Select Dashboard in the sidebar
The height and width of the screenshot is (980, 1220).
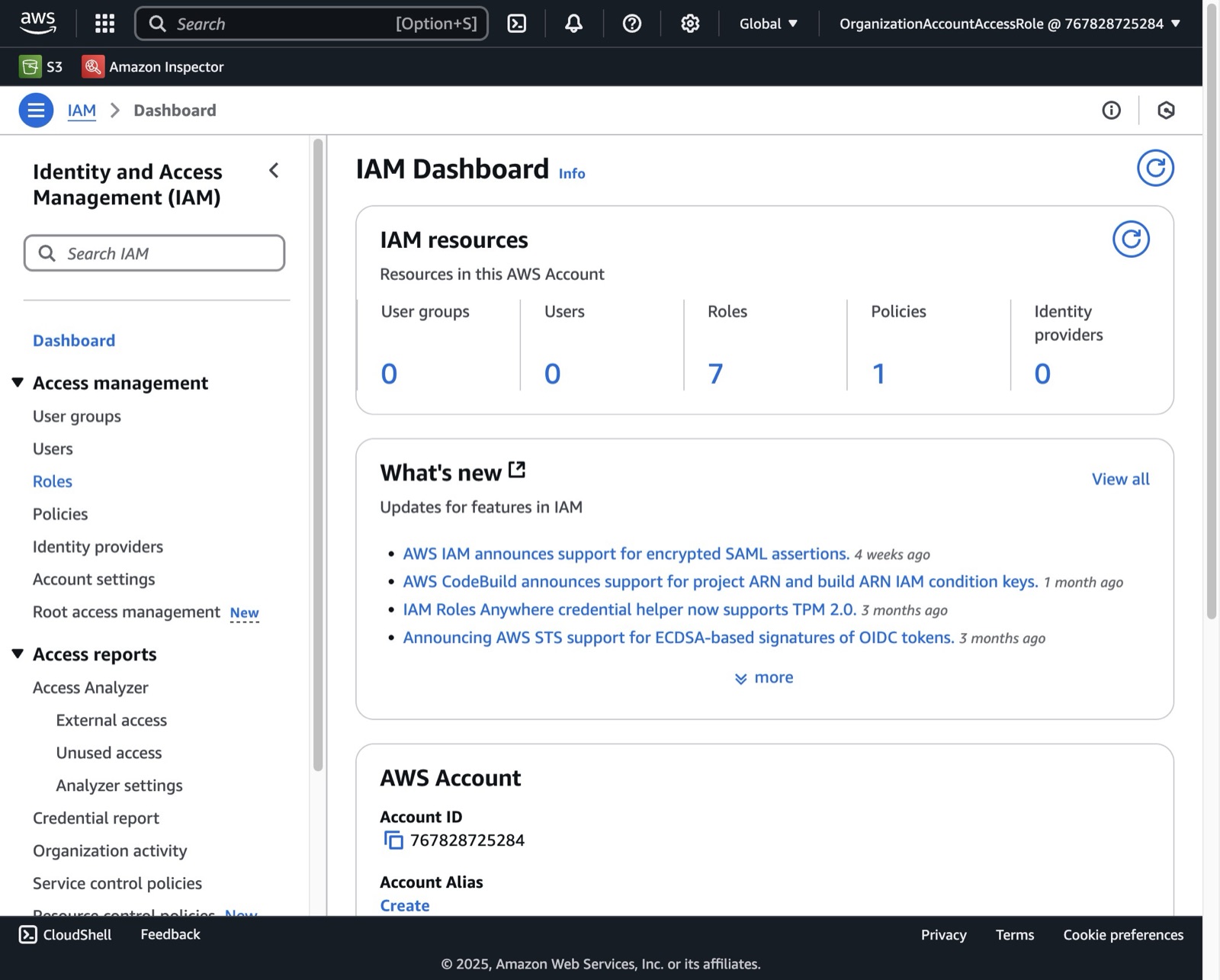[x=74, y=340]
